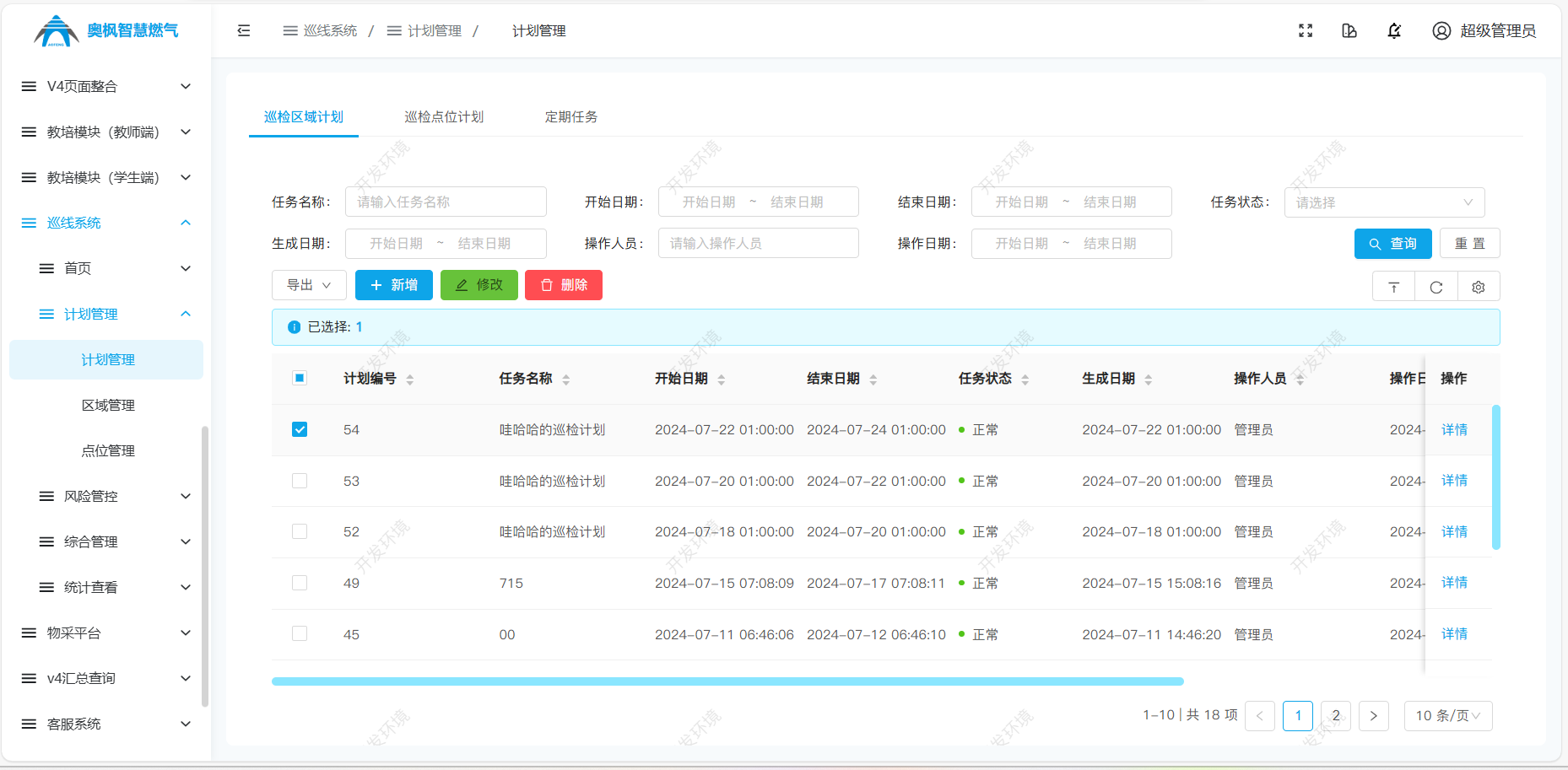
Task: Sort by 开始日期 column sort arrows
Action: coord(722,380)
